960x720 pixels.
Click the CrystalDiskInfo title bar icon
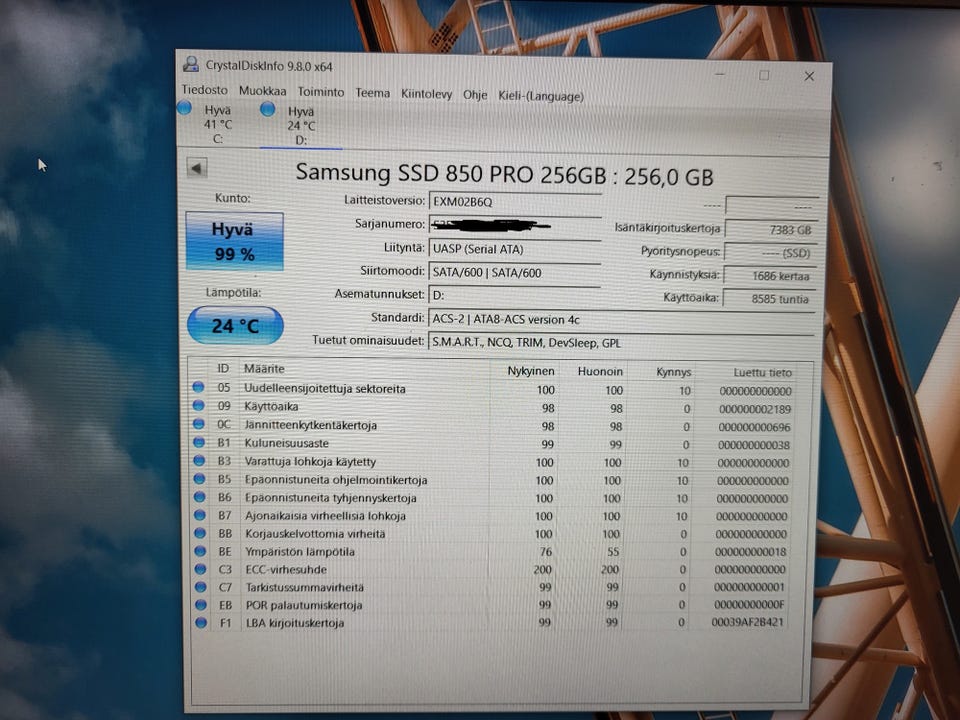191,64
